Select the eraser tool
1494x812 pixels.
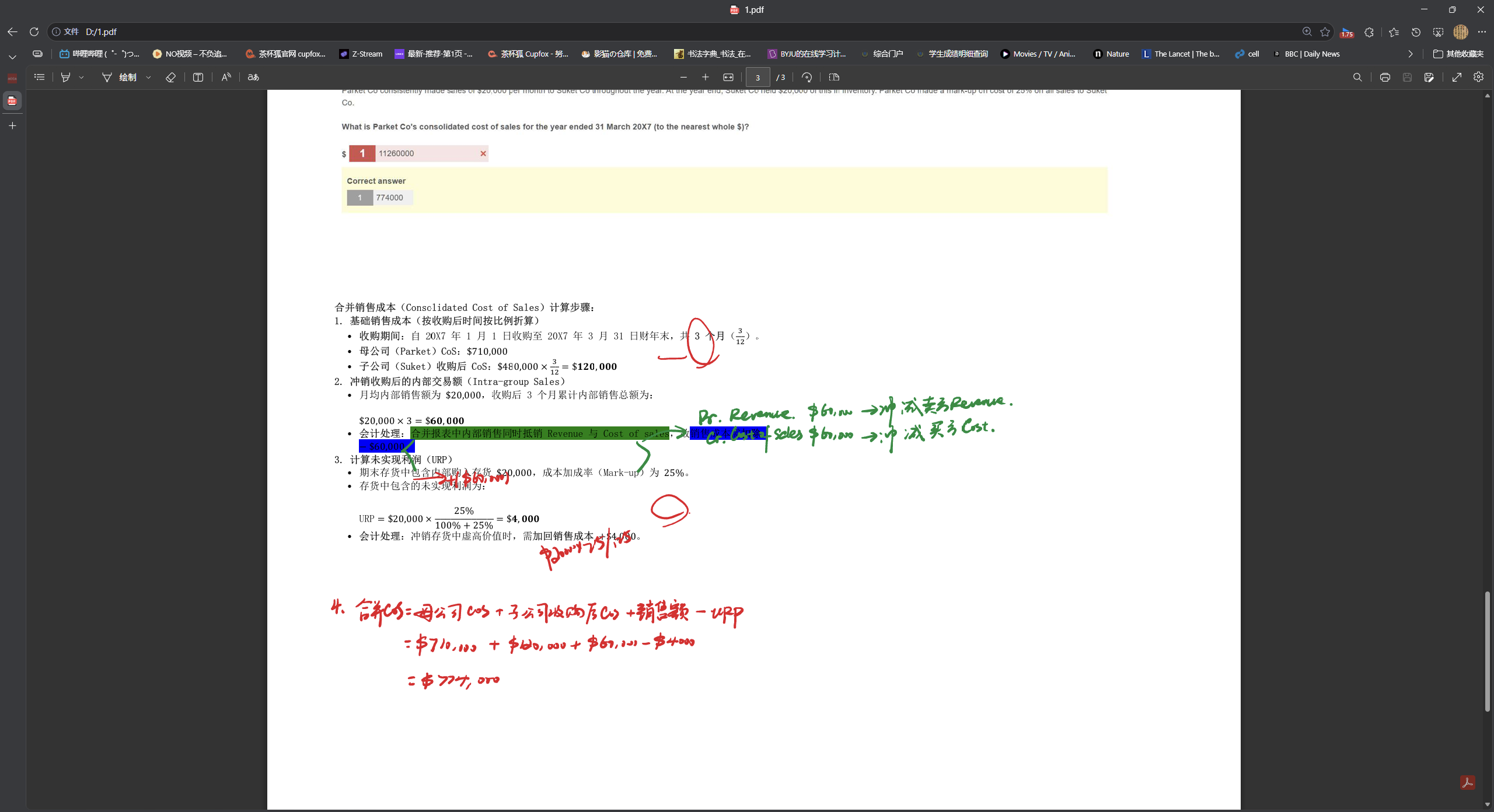170,77
